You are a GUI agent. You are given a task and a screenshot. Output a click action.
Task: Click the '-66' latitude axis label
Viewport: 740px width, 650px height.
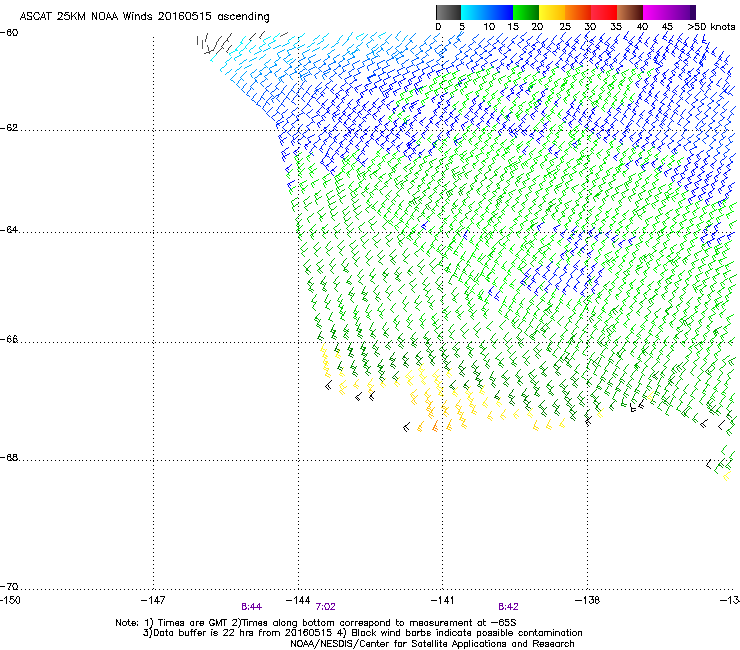(x=9, y=339)
